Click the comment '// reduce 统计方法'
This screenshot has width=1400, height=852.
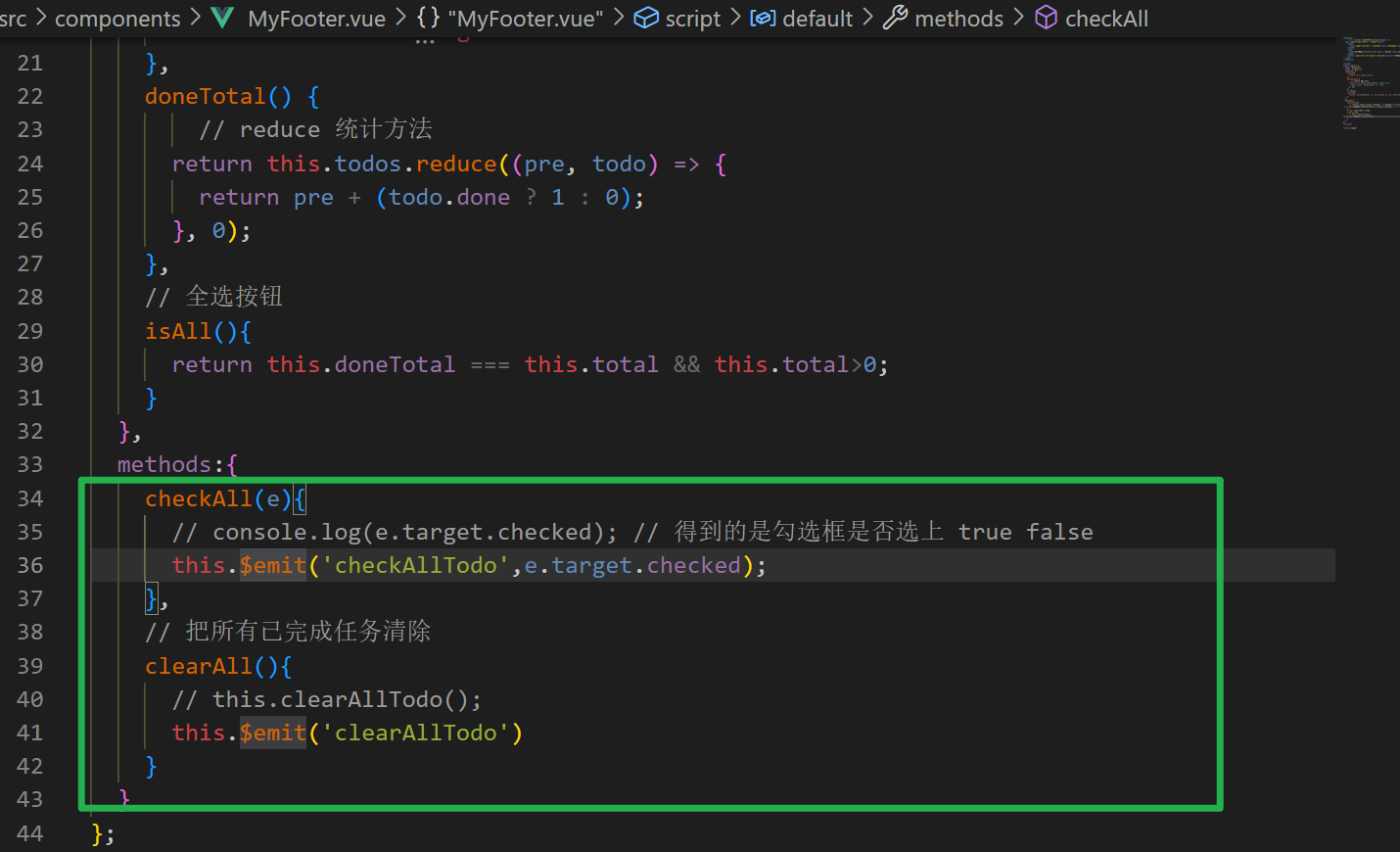(x=315, y=129)
